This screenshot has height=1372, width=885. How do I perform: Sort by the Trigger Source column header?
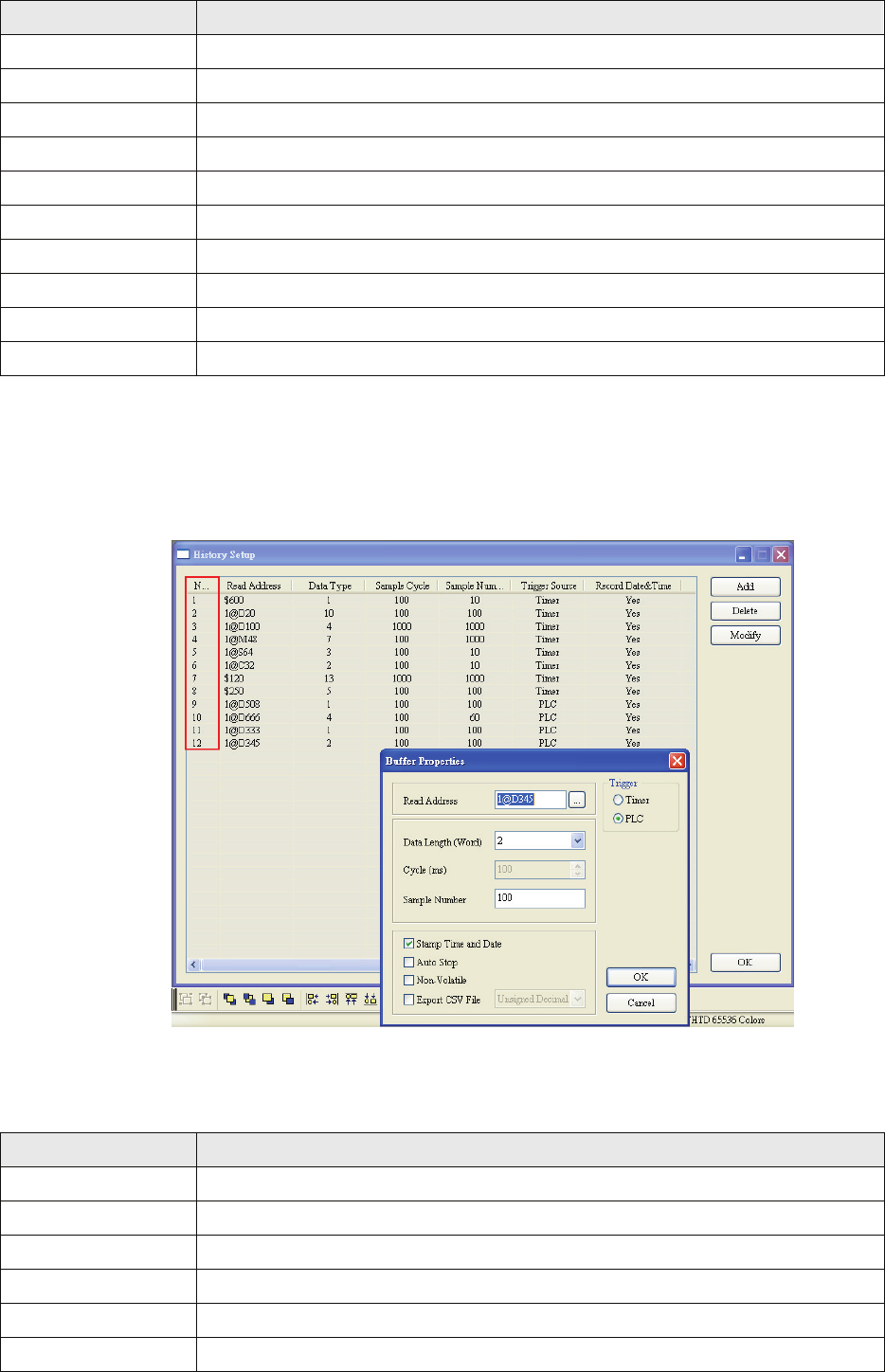tap(548, 586)
